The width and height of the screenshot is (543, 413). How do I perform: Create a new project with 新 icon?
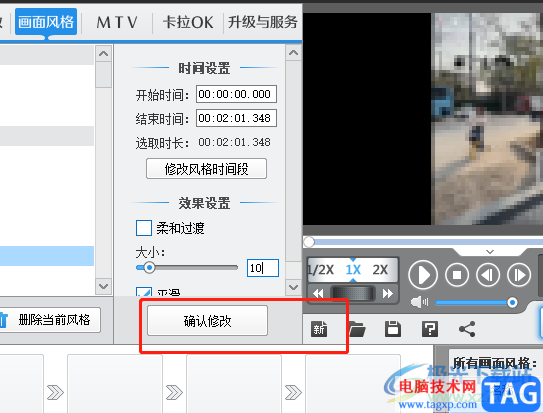[x=319, y=329]
